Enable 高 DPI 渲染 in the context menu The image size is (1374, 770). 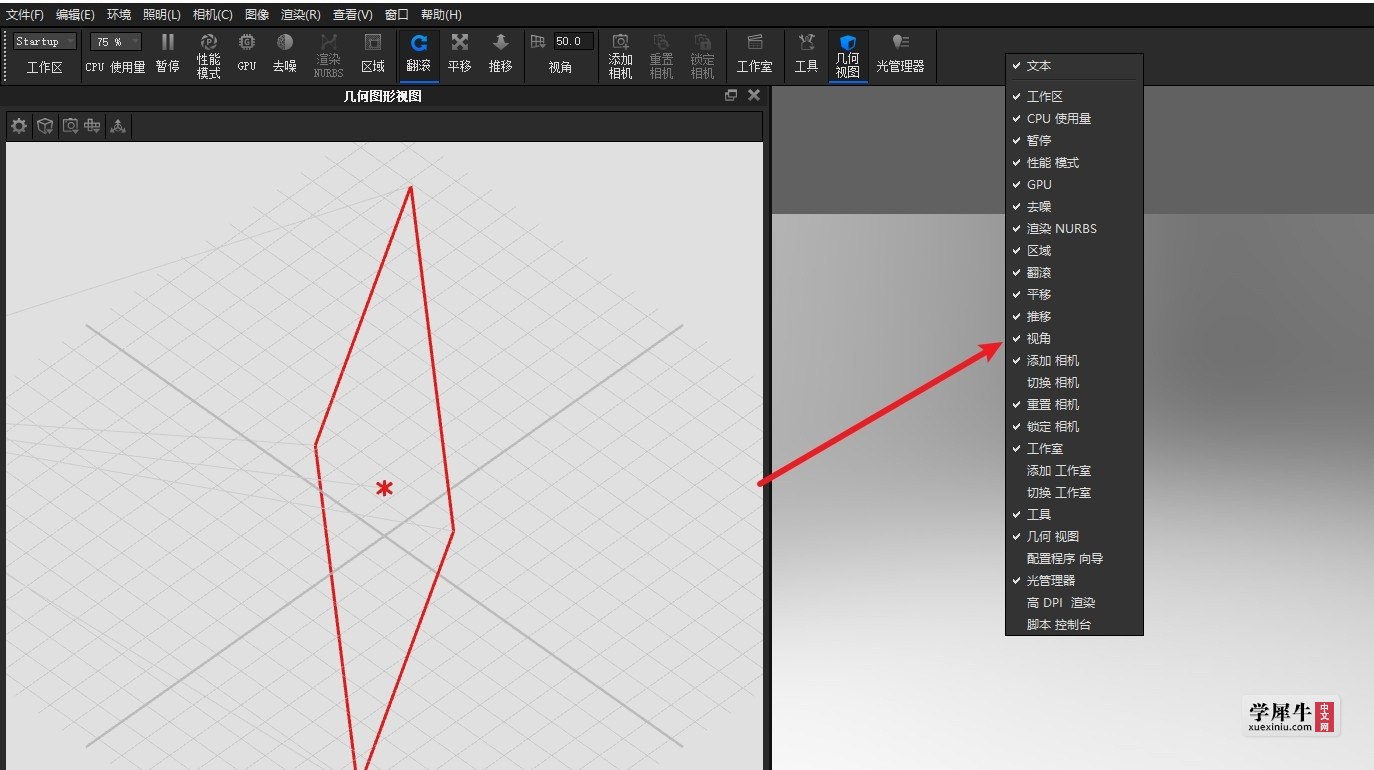tap(1074, 602)
